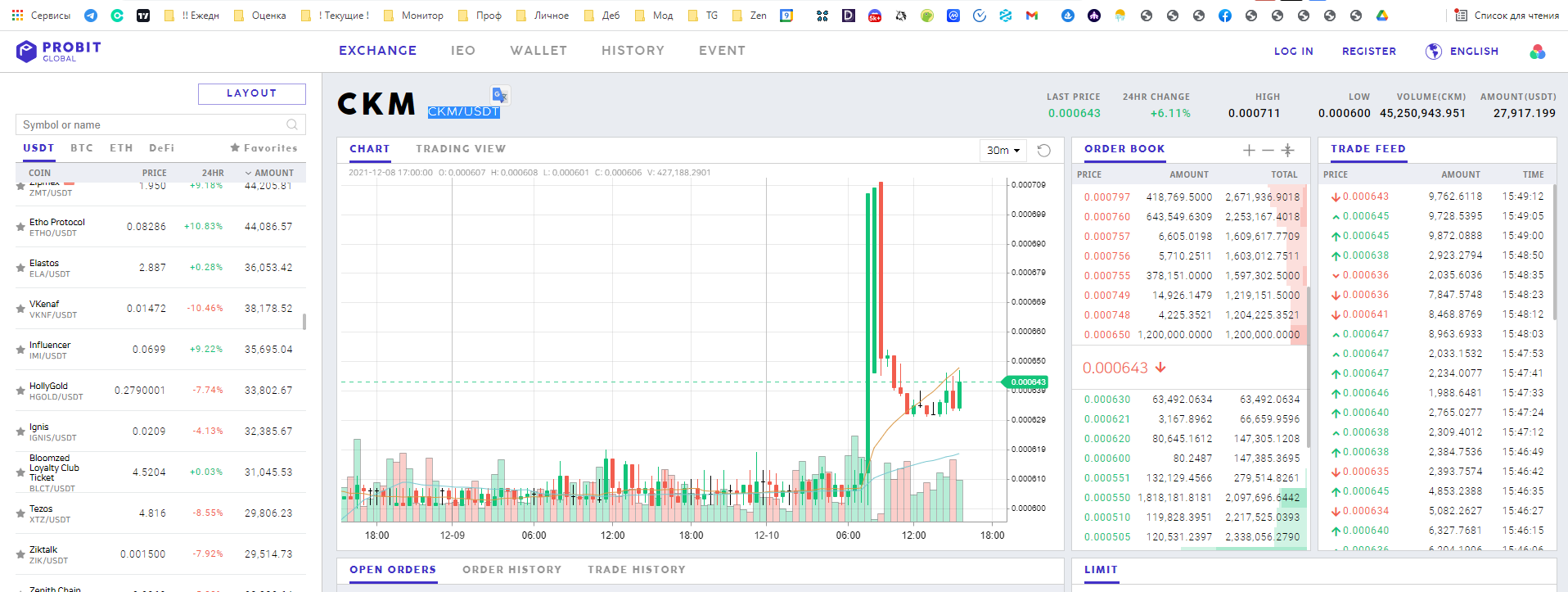Screen dimensions: 1568x592
Task: Switch to the Trading View tab
Action: (x=461, y=149)
